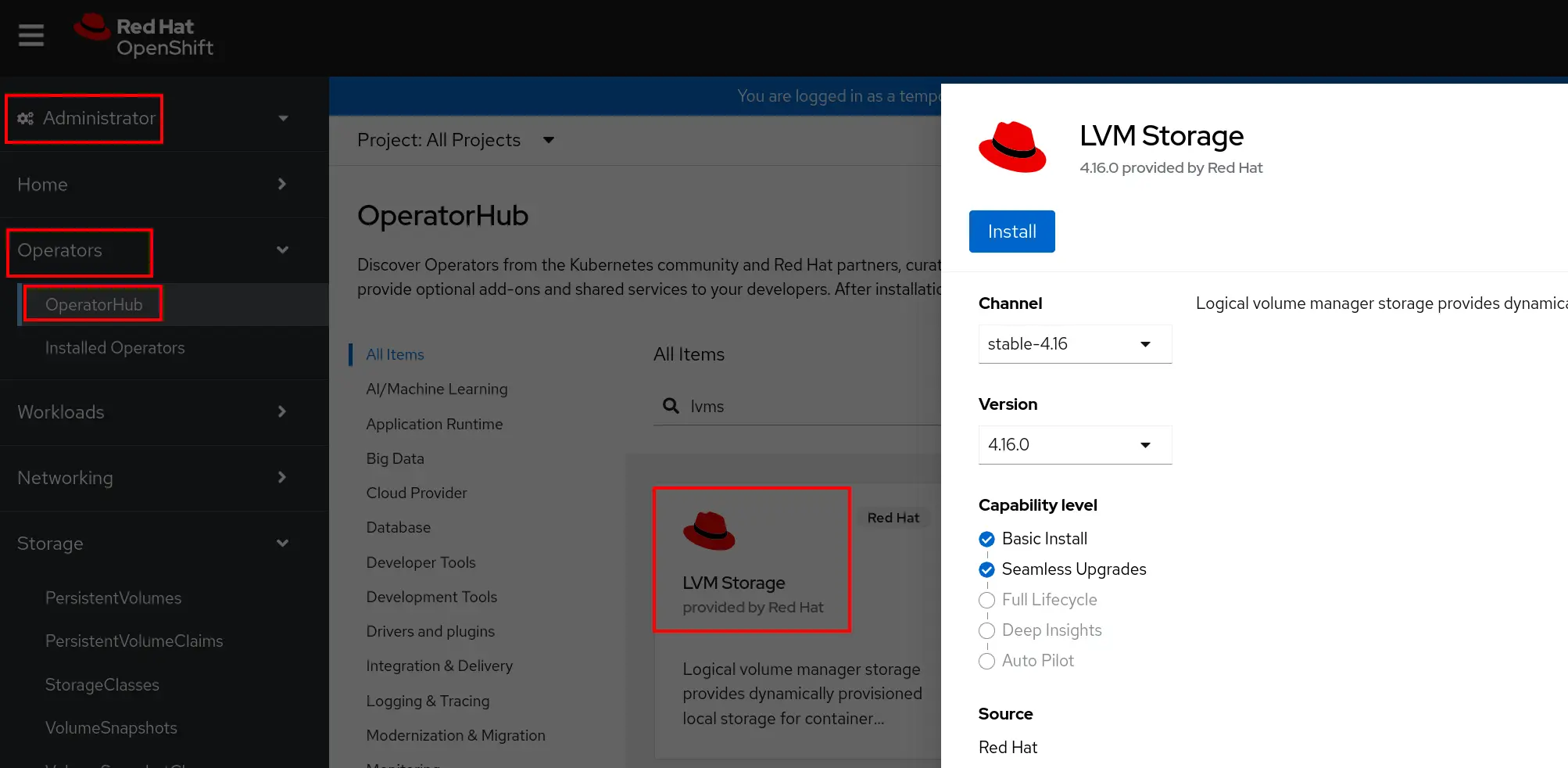Open the hamburger navigation menu

pos(31,35)
